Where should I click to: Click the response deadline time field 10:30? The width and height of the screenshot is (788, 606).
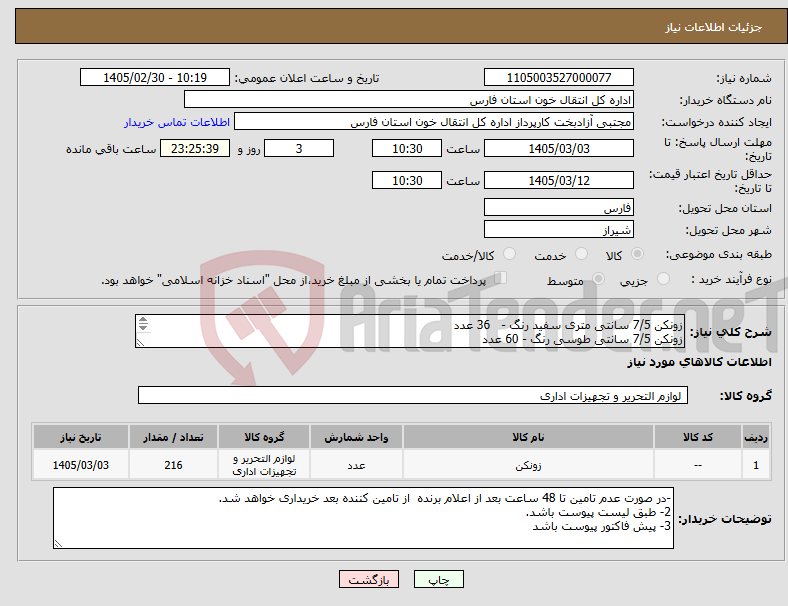pyautogui.click(x=407, y=149)
